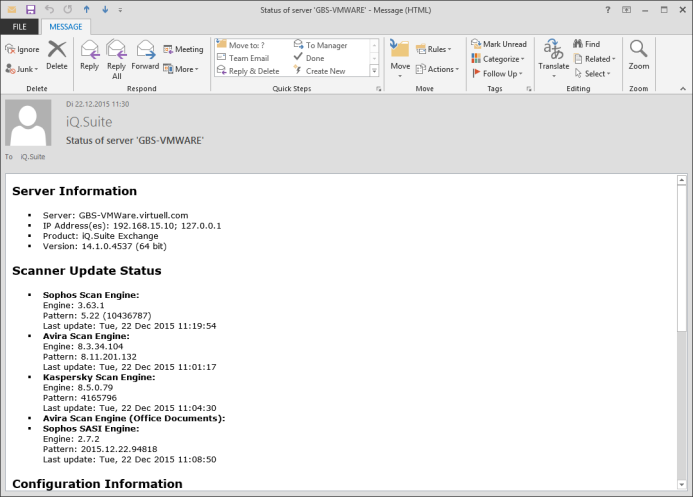Select the MESSAGE ribbon tab
Screen dimensions: 693x497
click(66, 27)
